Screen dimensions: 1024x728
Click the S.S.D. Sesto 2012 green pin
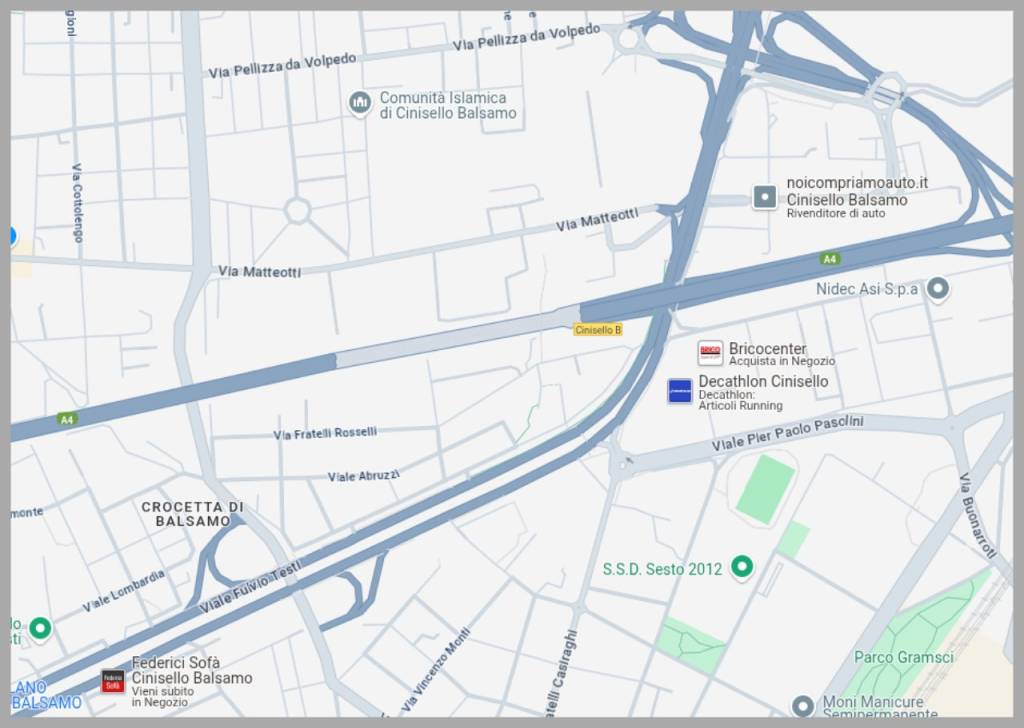click(x=742, y=567)
